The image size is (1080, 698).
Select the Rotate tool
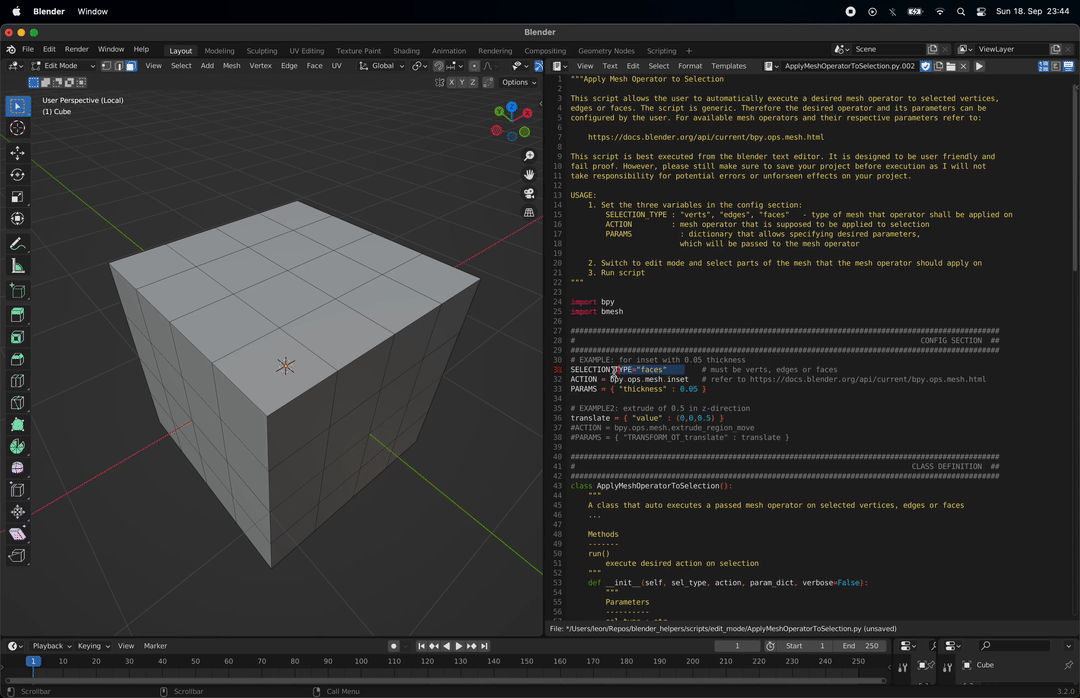tap(17, 175)
